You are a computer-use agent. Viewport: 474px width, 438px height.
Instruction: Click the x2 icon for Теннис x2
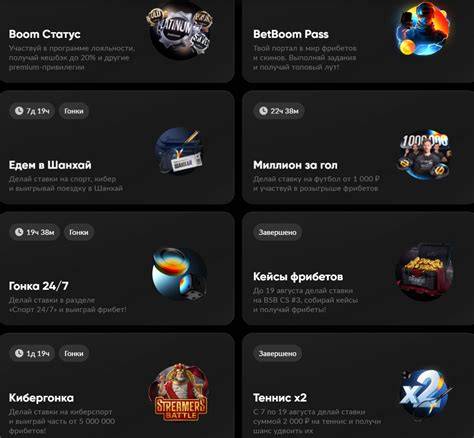(x=425, y=392)
